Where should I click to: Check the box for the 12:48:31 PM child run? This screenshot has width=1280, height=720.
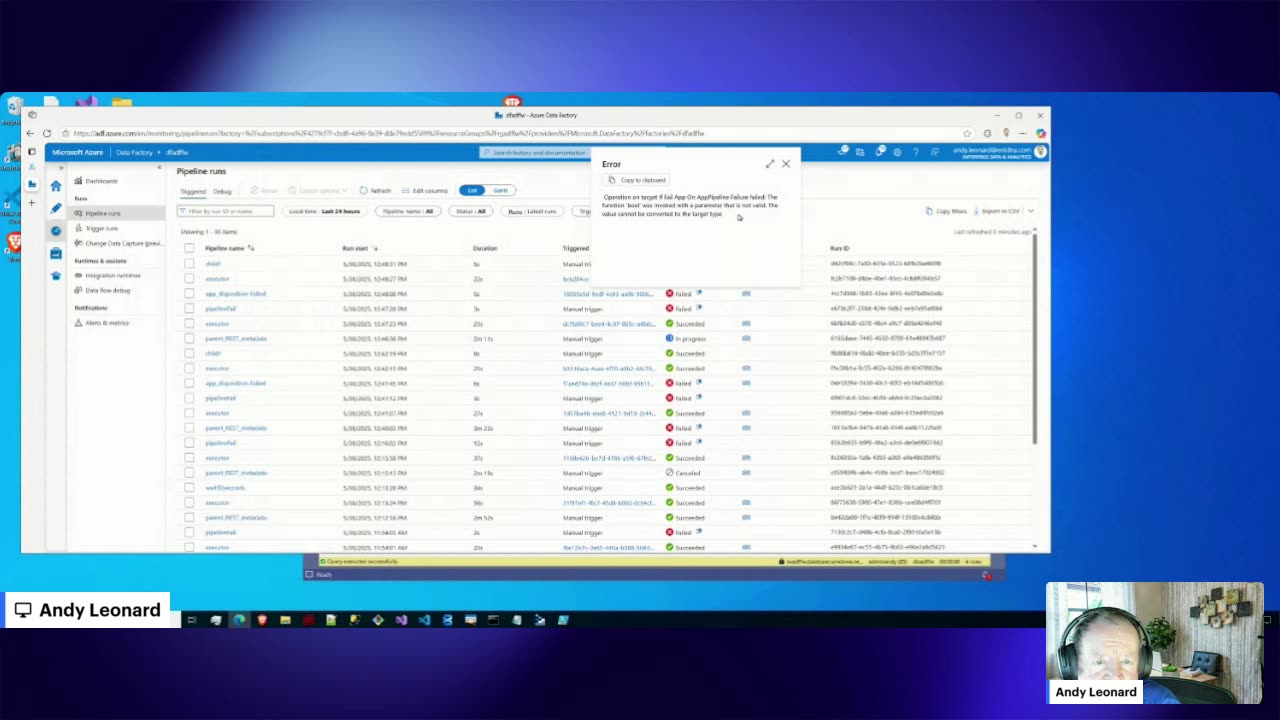tap(189, 264)
